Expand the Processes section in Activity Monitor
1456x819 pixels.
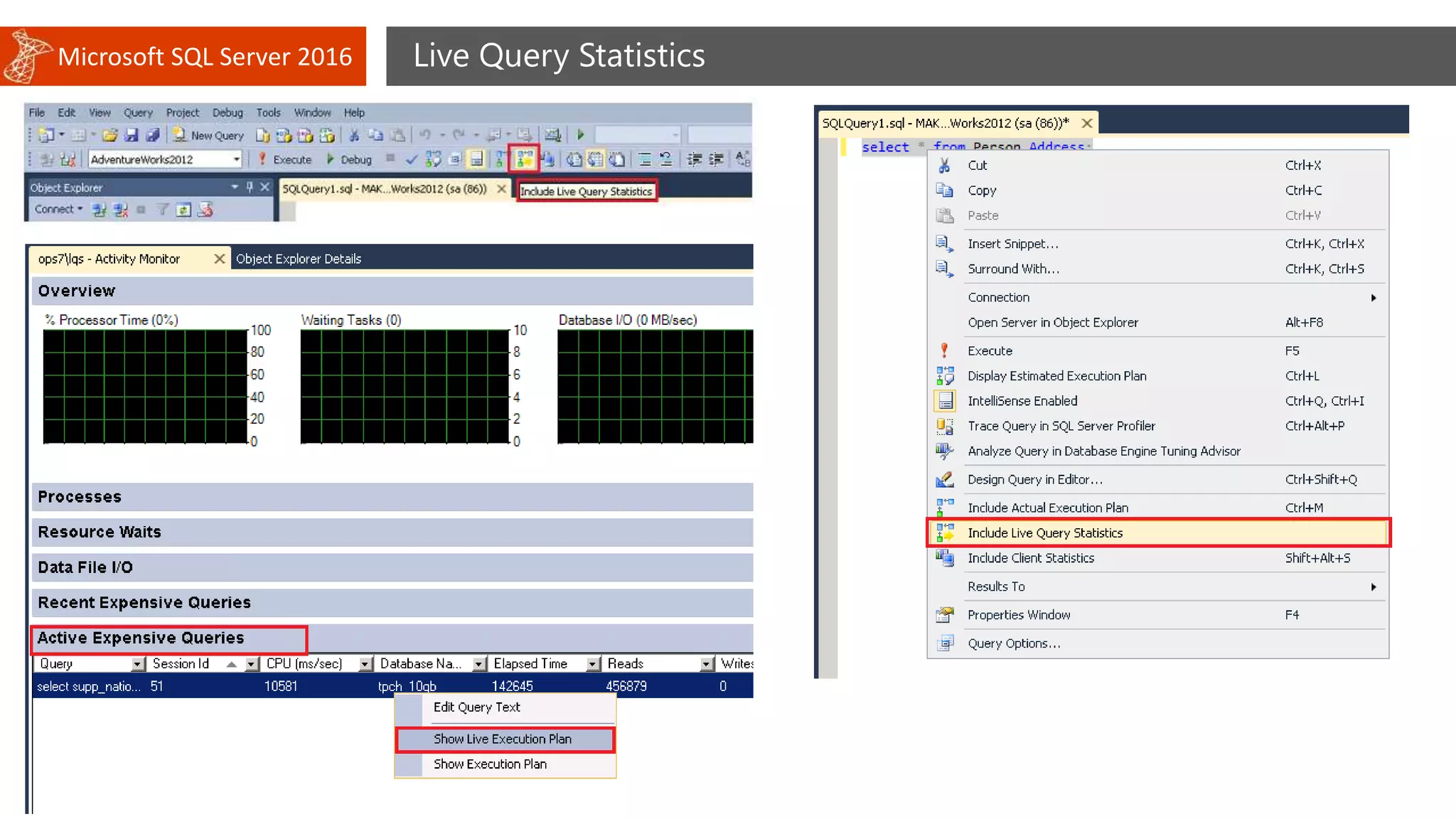click(392, 497)
